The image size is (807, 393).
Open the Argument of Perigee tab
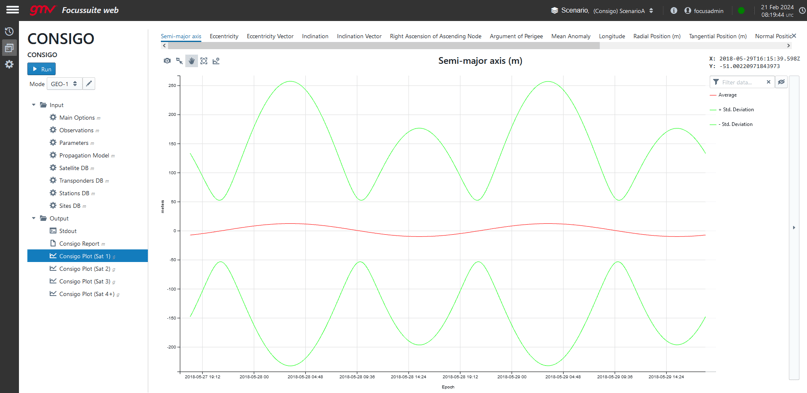coord(516,36)
